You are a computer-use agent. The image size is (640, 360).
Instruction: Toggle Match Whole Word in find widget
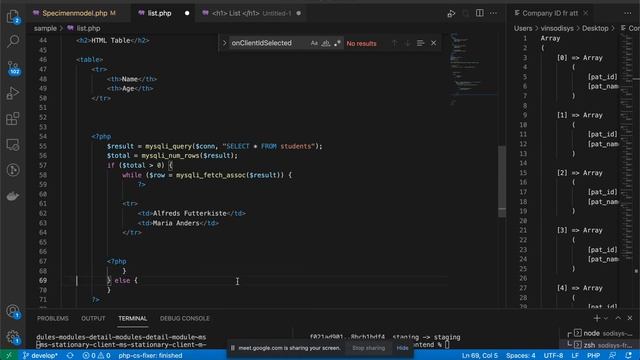(x=325, y=43)
